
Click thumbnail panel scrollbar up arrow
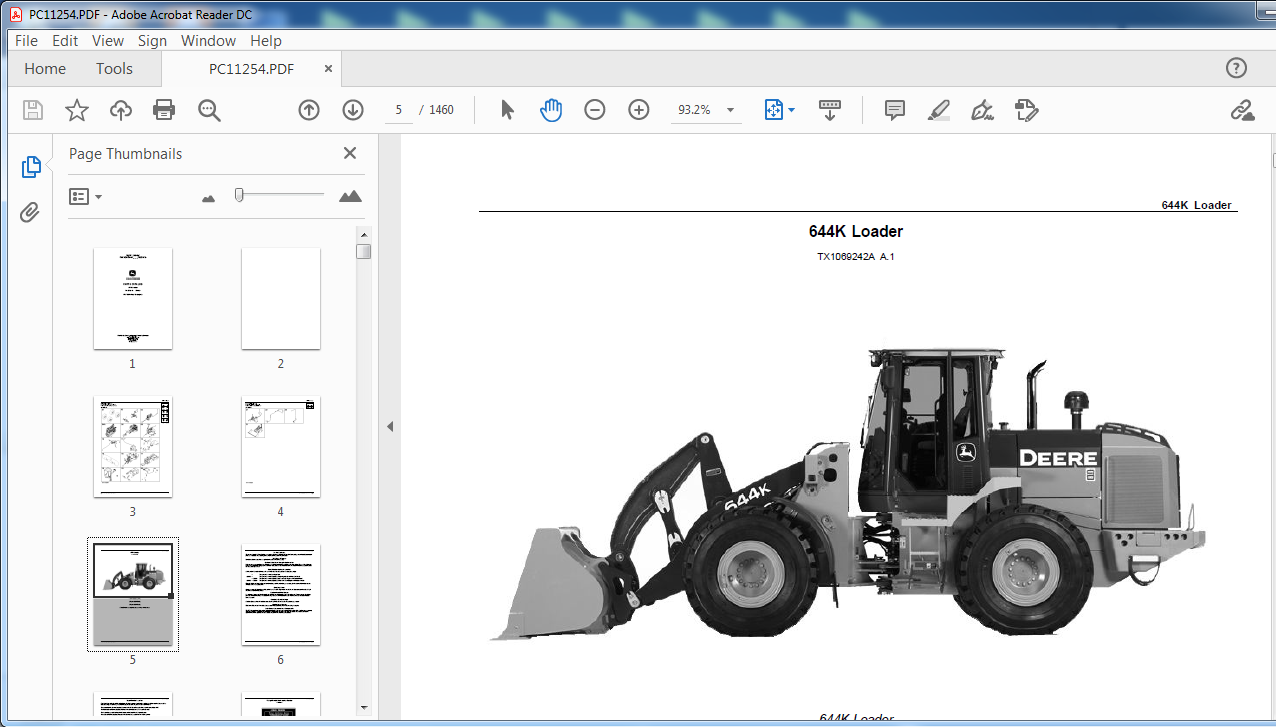(364, 234)
